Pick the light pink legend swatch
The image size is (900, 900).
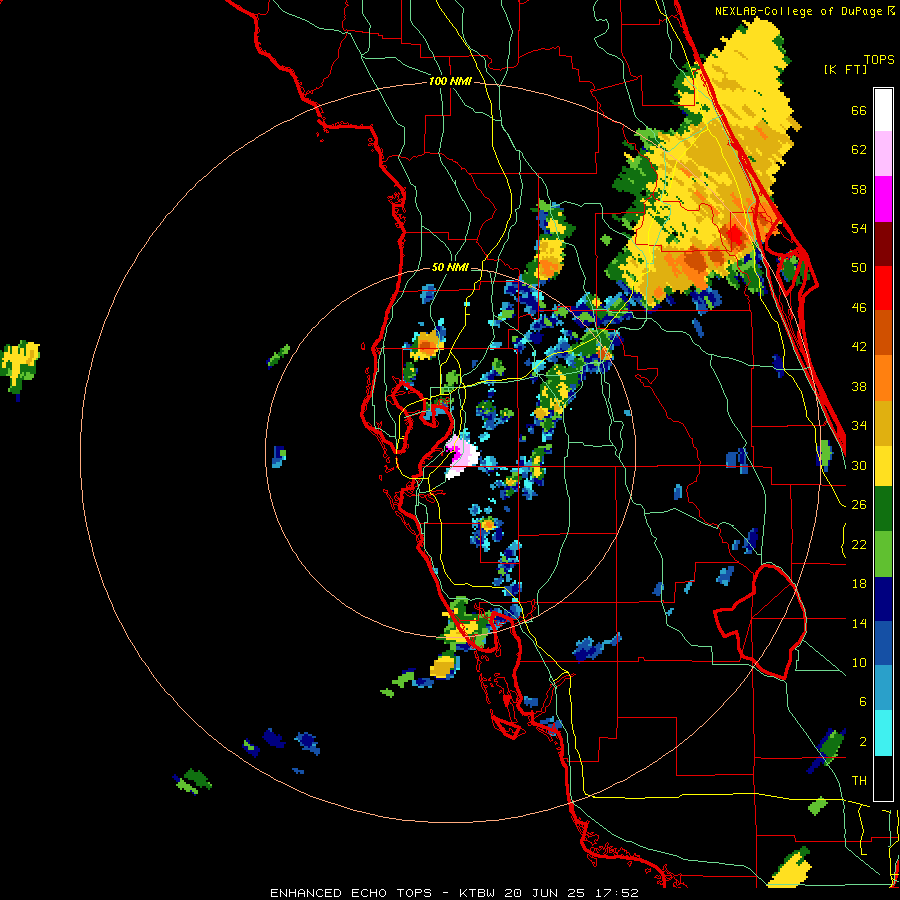point(883,153)
